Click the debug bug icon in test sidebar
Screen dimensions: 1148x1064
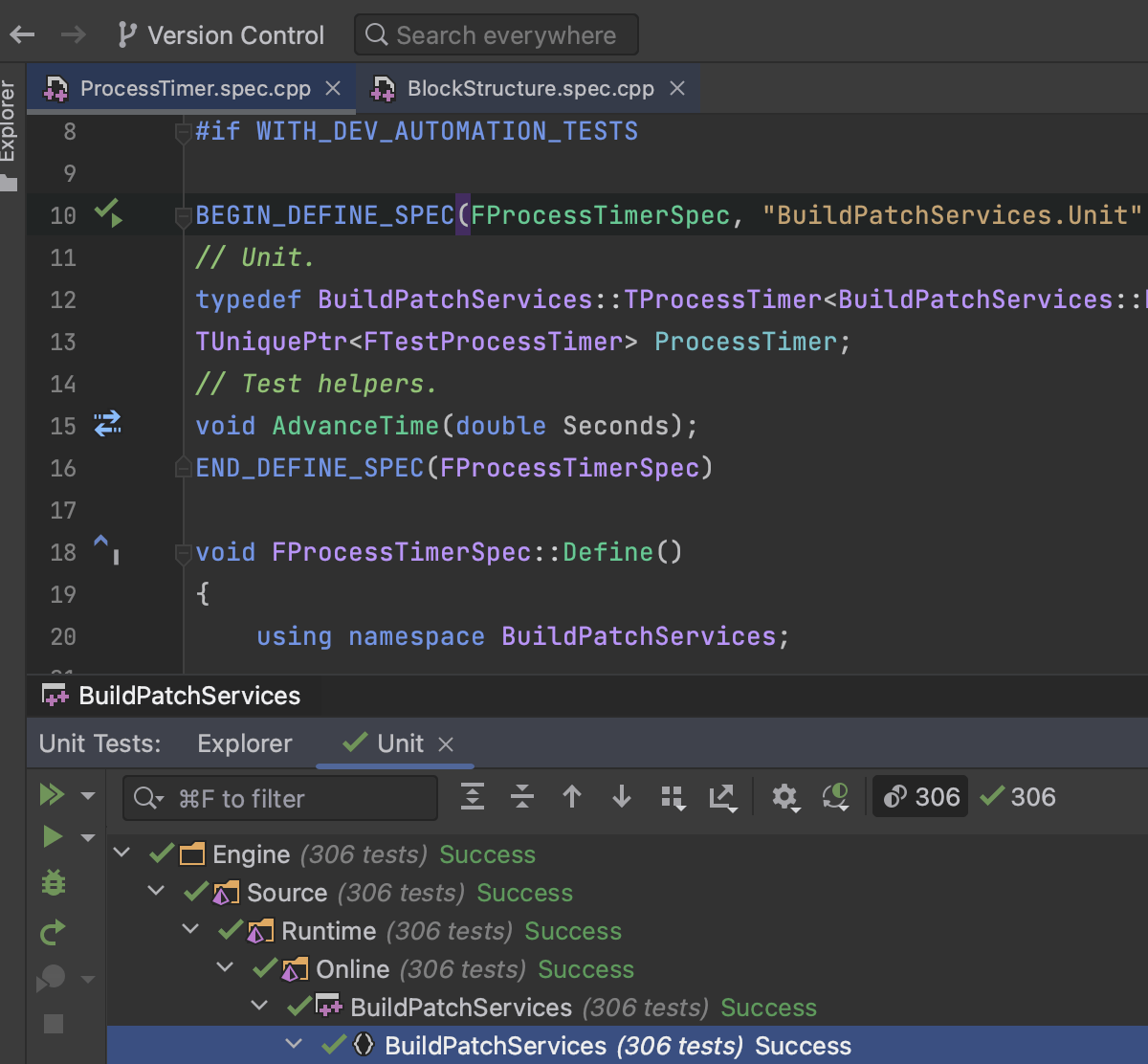(54, 882)
